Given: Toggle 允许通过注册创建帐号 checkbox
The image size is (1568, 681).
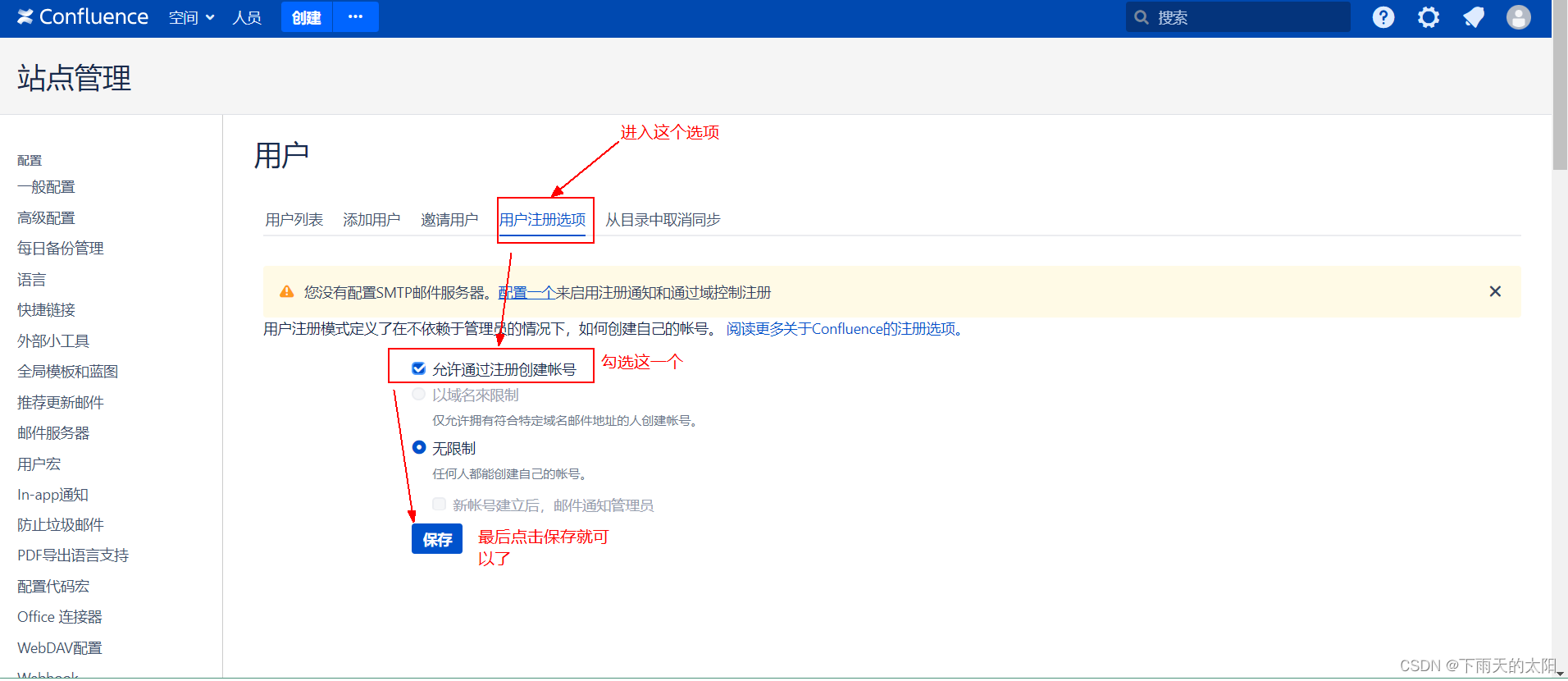Looking at the screenshot, I should (418, 368).
